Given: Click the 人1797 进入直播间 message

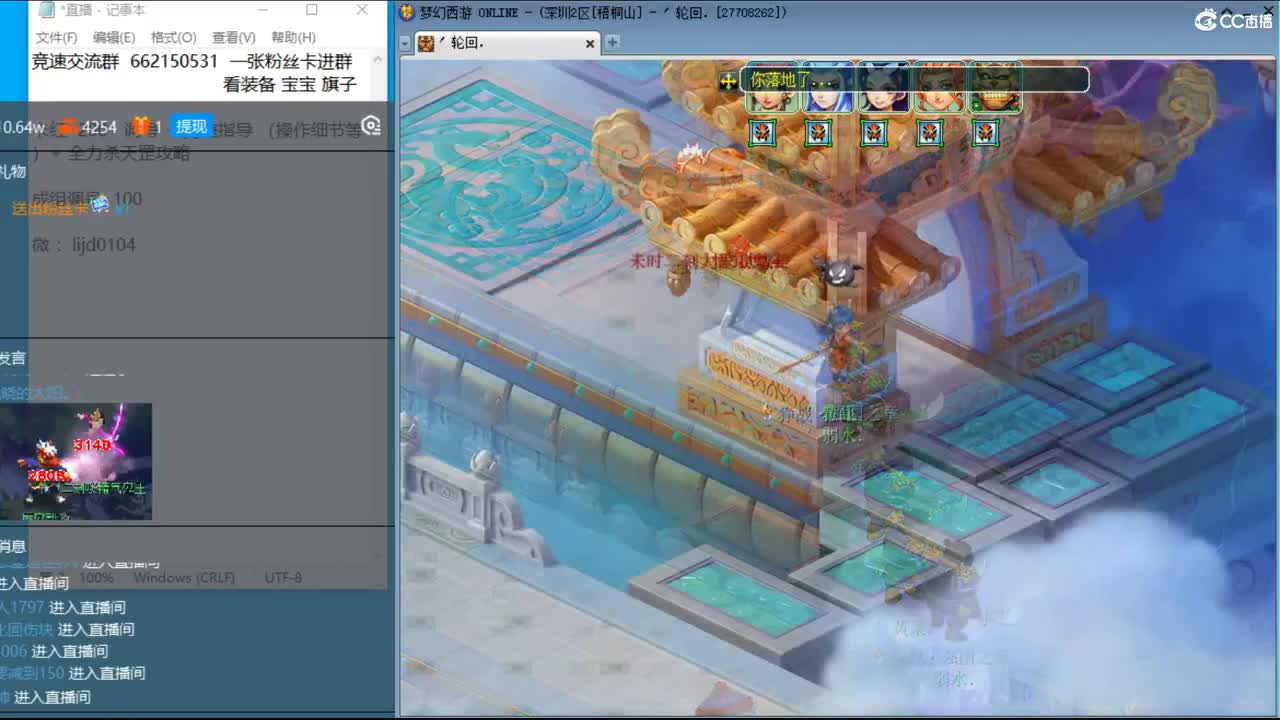Looking at the screenshot, I should pyautogui.click(x=63, y=607).
